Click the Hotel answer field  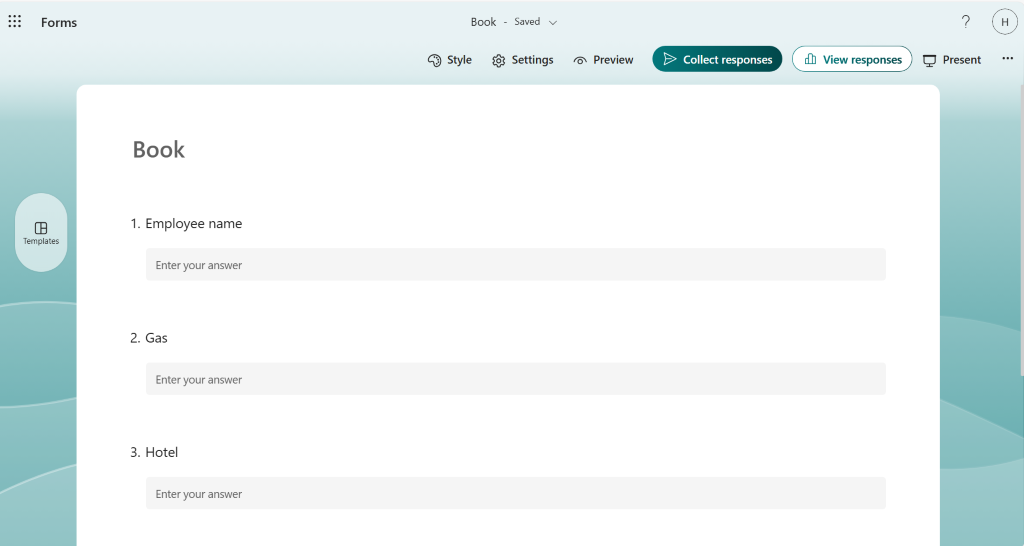[515, 493]
